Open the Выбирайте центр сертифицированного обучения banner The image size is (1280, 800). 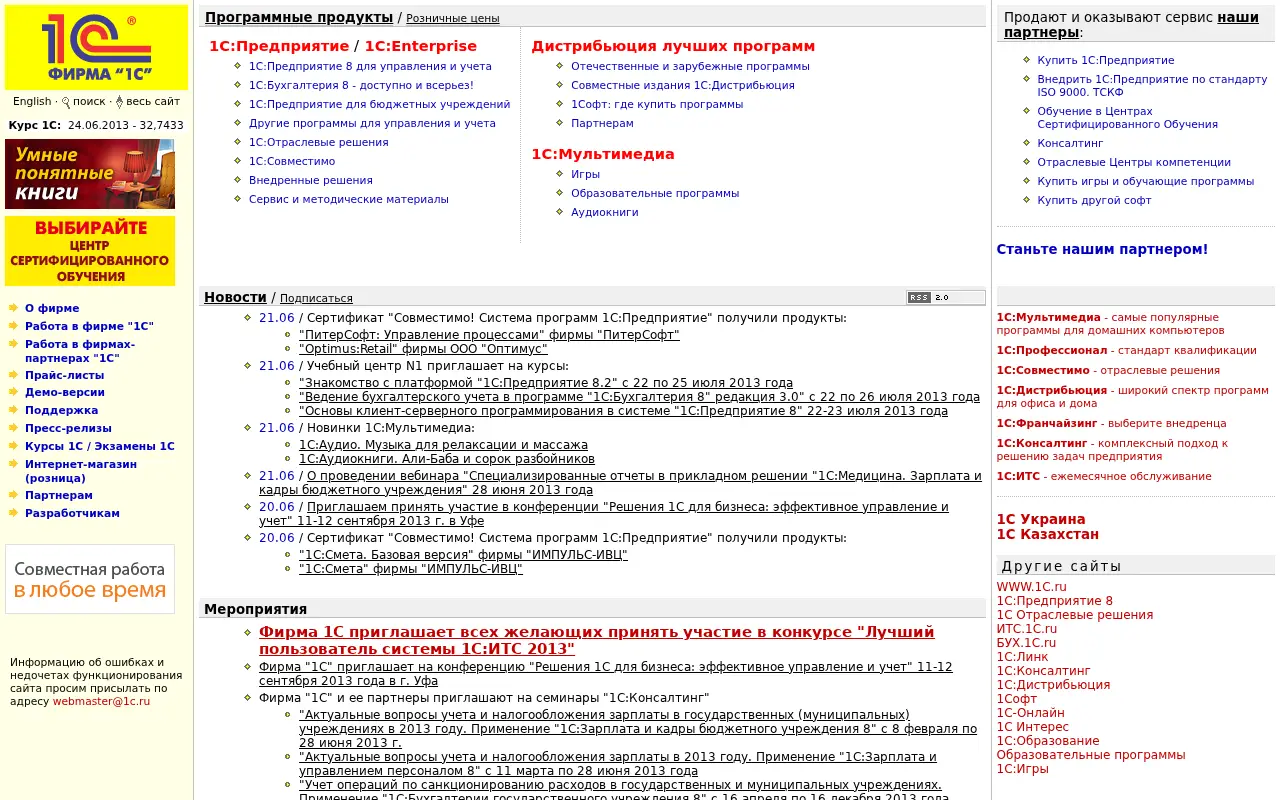tap(90, 251)
